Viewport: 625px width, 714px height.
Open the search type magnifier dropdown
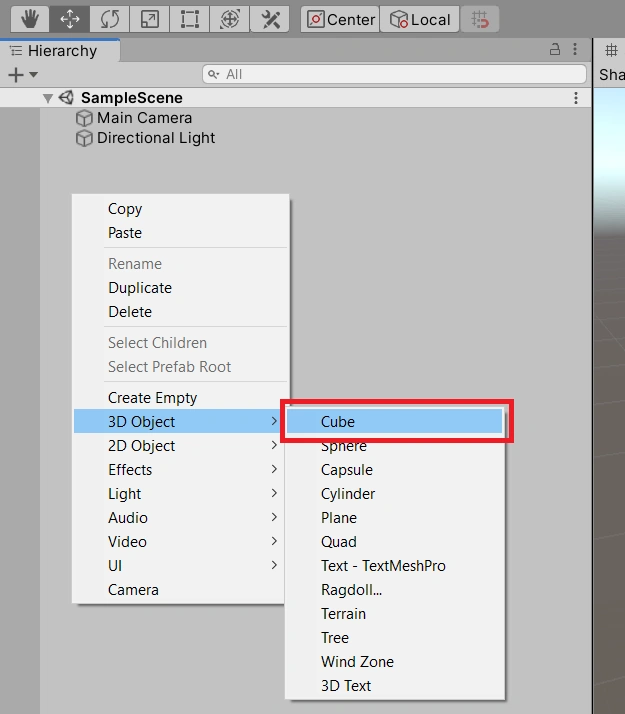(213, 74)
